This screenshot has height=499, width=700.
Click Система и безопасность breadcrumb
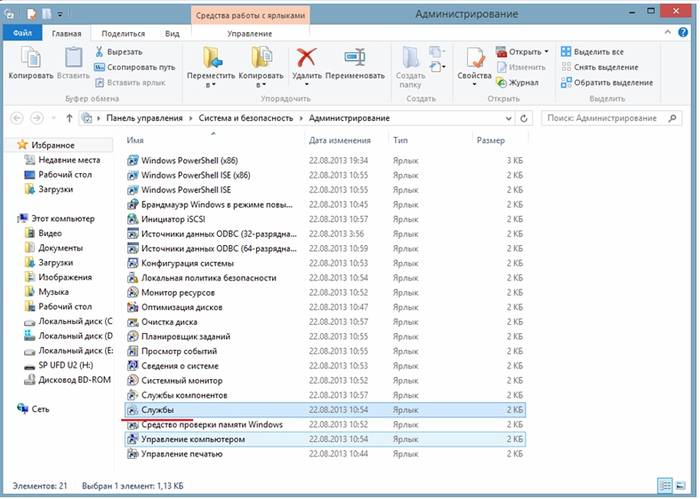(x=246, y=118)
